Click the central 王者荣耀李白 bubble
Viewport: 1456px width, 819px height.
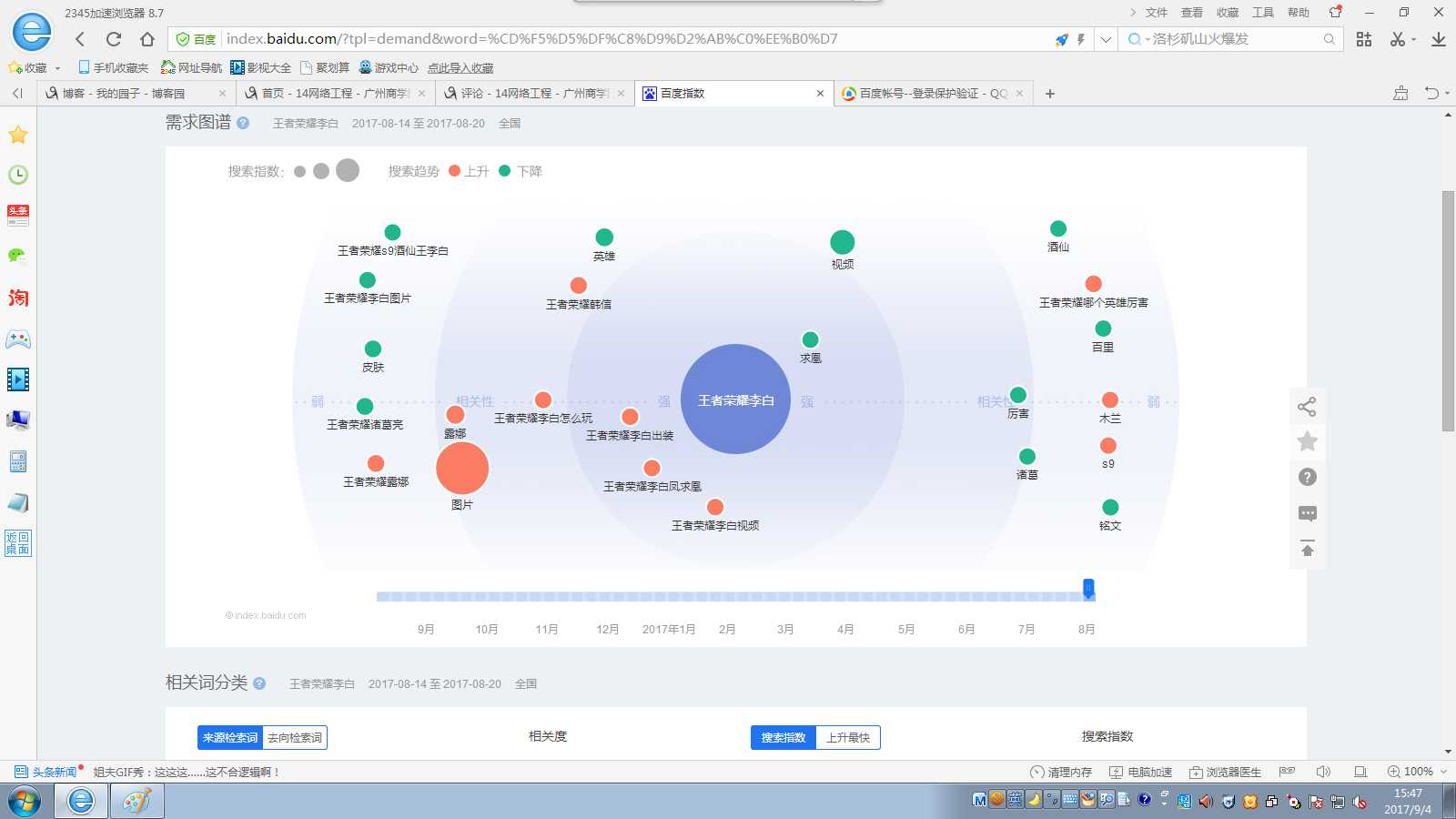[x=735, y=399]
